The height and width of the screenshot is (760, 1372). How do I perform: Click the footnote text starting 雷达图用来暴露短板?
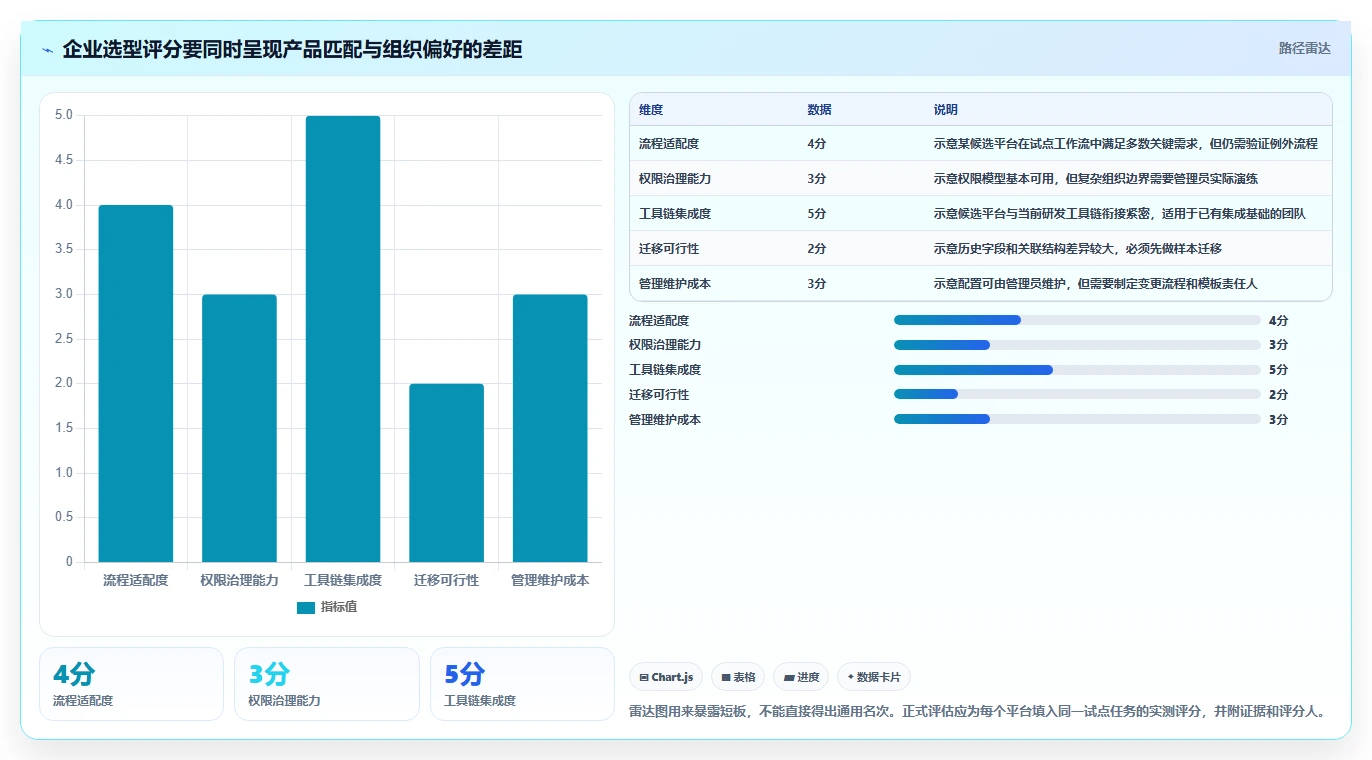click(x=979, y=712)
